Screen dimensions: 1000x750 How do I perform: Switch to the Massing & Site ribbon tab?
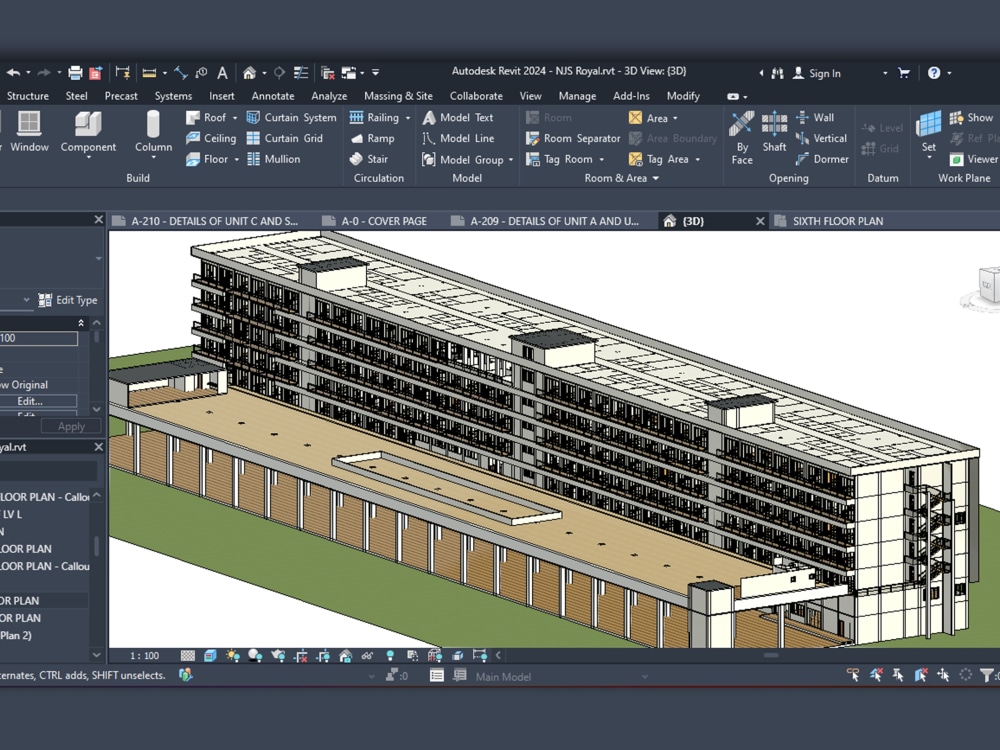(398, 95)
